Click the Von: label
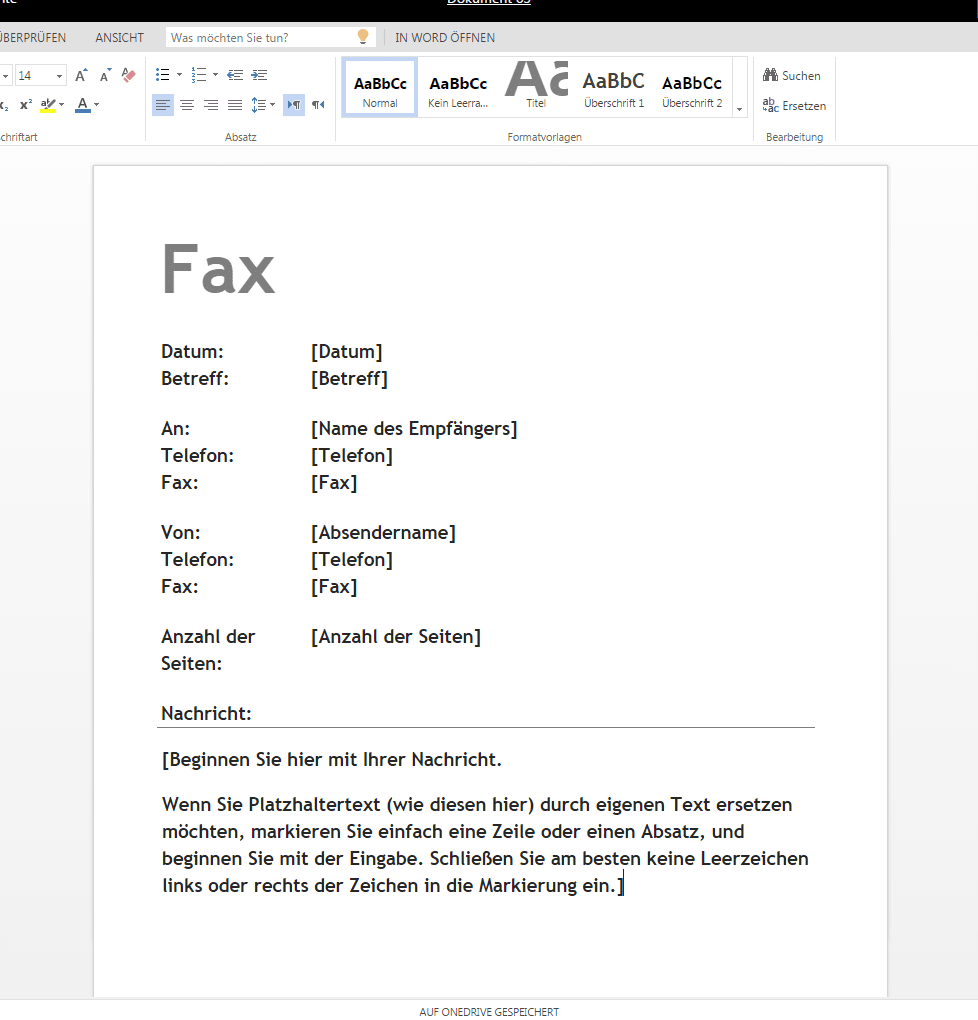Image resolution: width=978 pixels, height=1020 pixels. coord(181,533)
